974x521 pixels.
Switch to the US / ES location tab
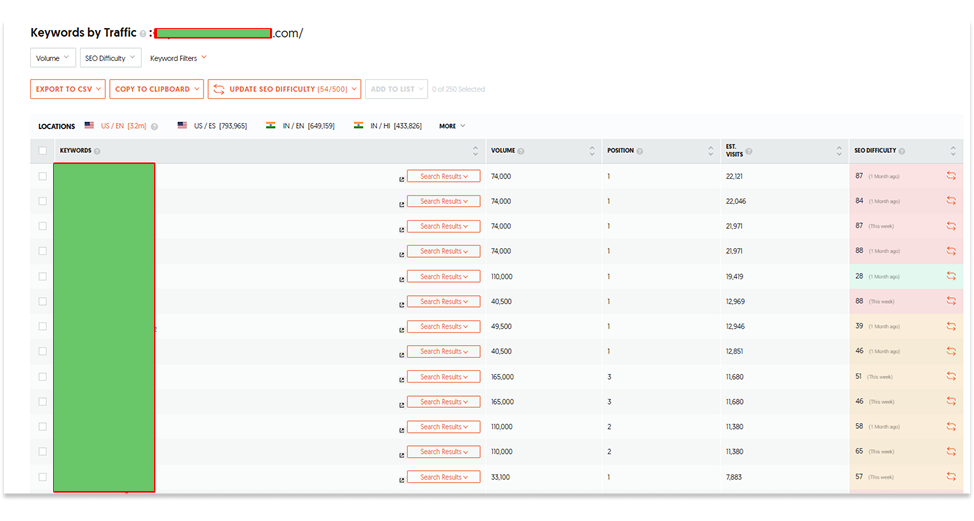[x=212, y=126]
